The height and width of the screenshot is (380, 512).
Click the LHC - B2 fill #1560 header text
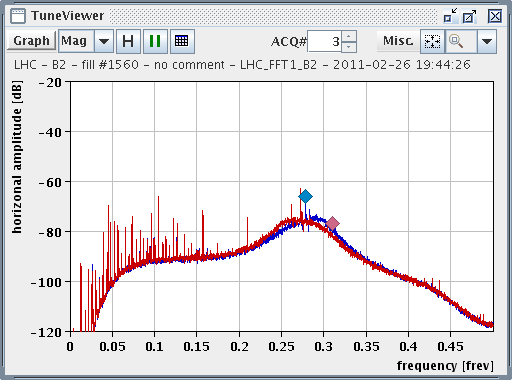[x=242, y=65]
